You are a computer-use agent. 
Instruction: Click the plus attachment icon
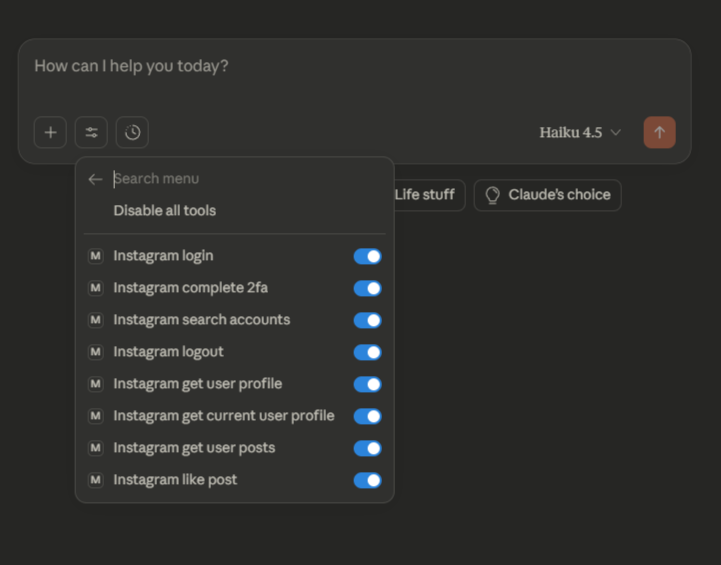51,132
